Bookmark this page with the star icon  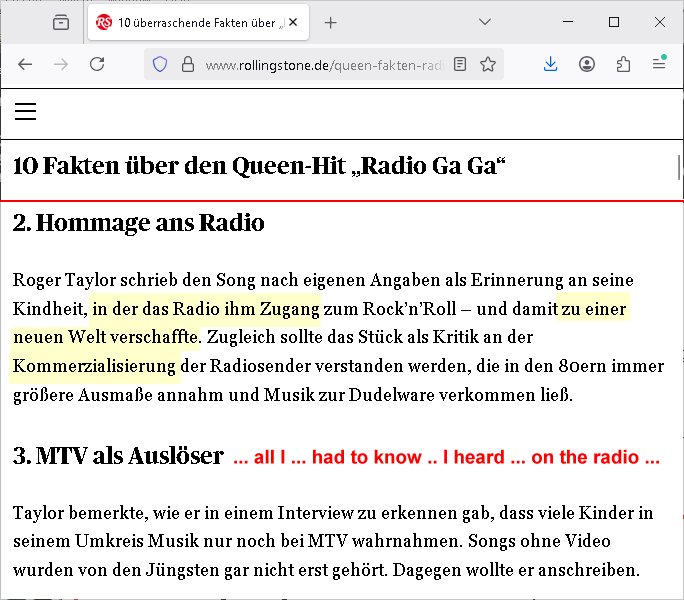coord(488,64)
